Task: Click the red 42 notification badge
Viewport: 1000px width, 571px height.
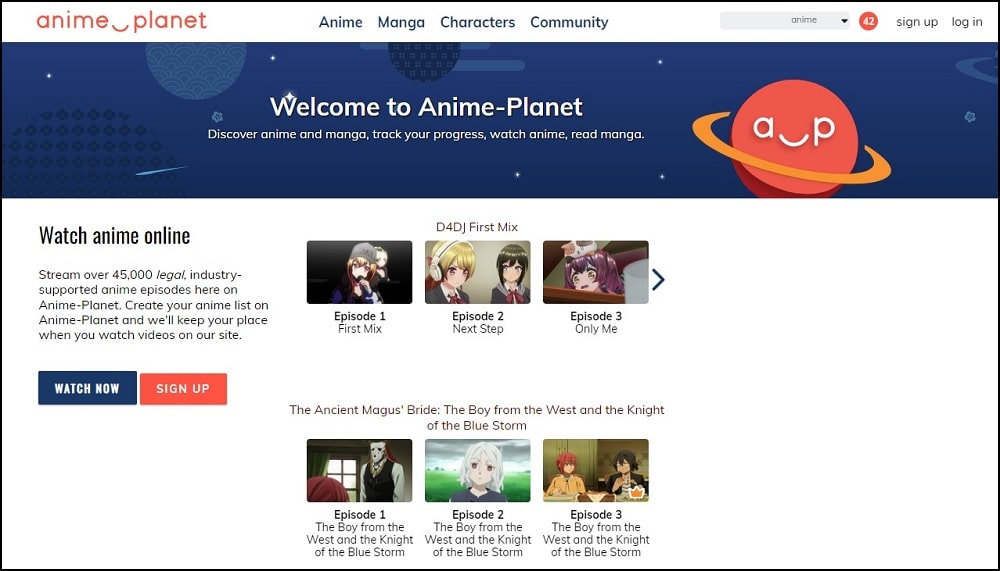Action: tap(868, 21)
